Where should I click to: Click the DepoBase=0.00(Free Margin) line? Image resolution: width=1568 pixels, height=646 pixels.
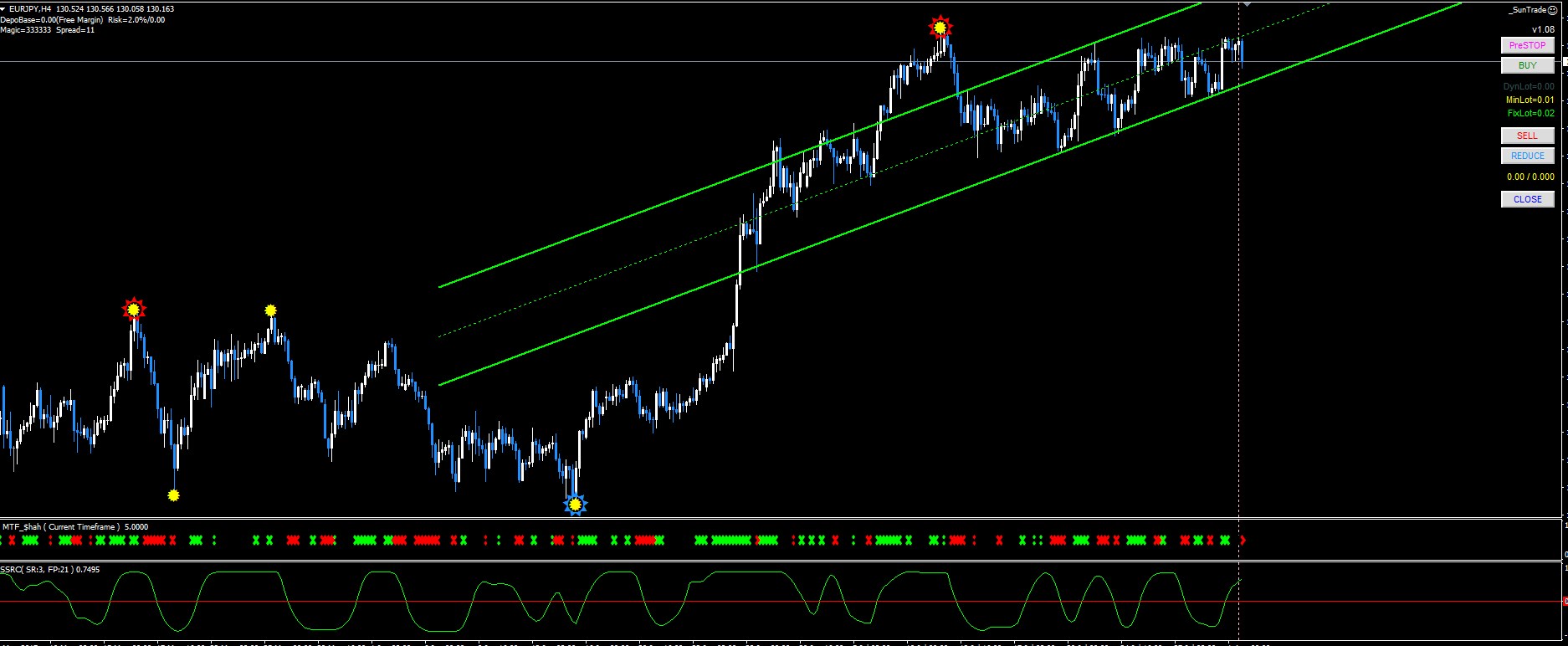[52, 19]
